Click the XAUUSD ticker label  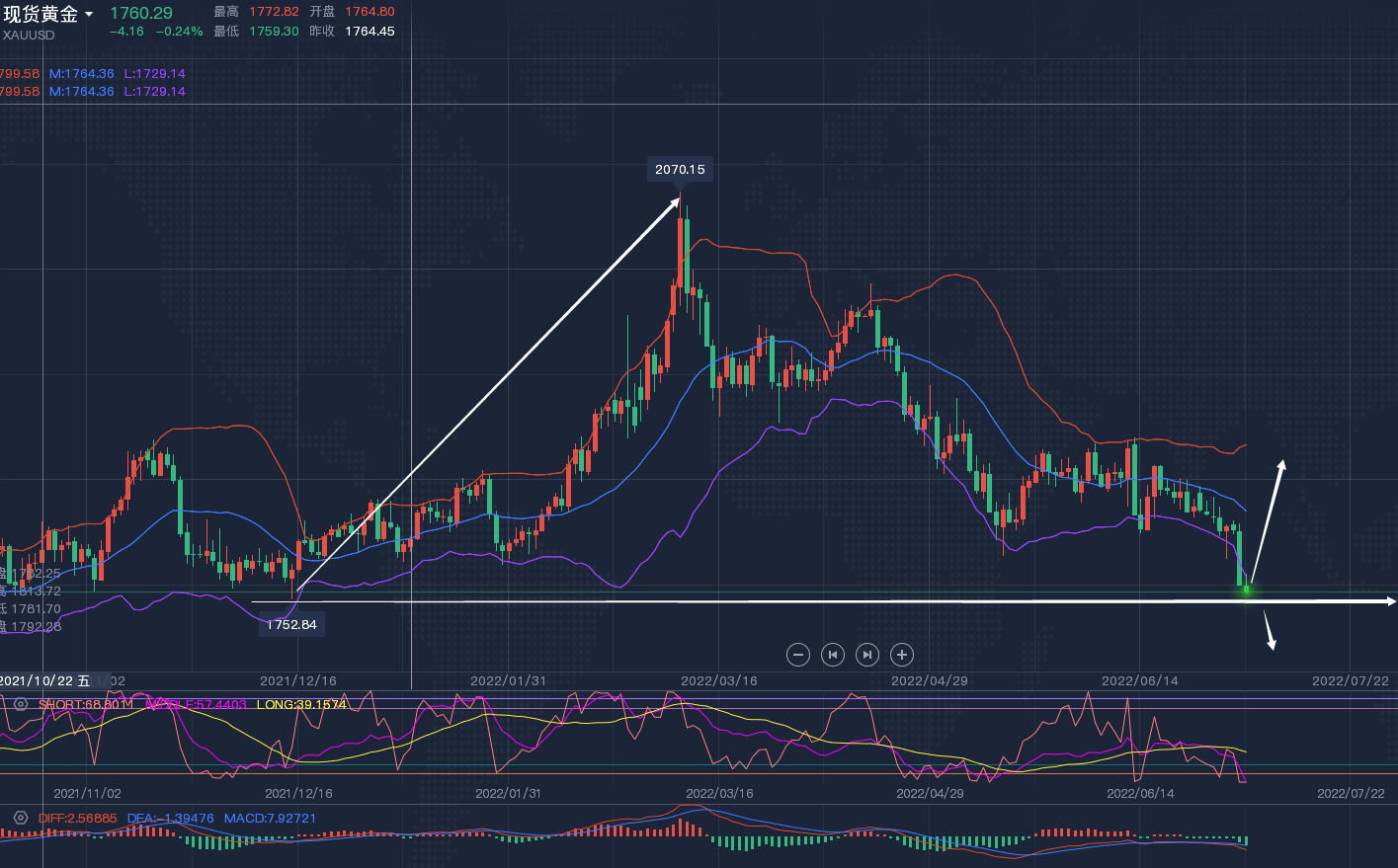(29, 36)
